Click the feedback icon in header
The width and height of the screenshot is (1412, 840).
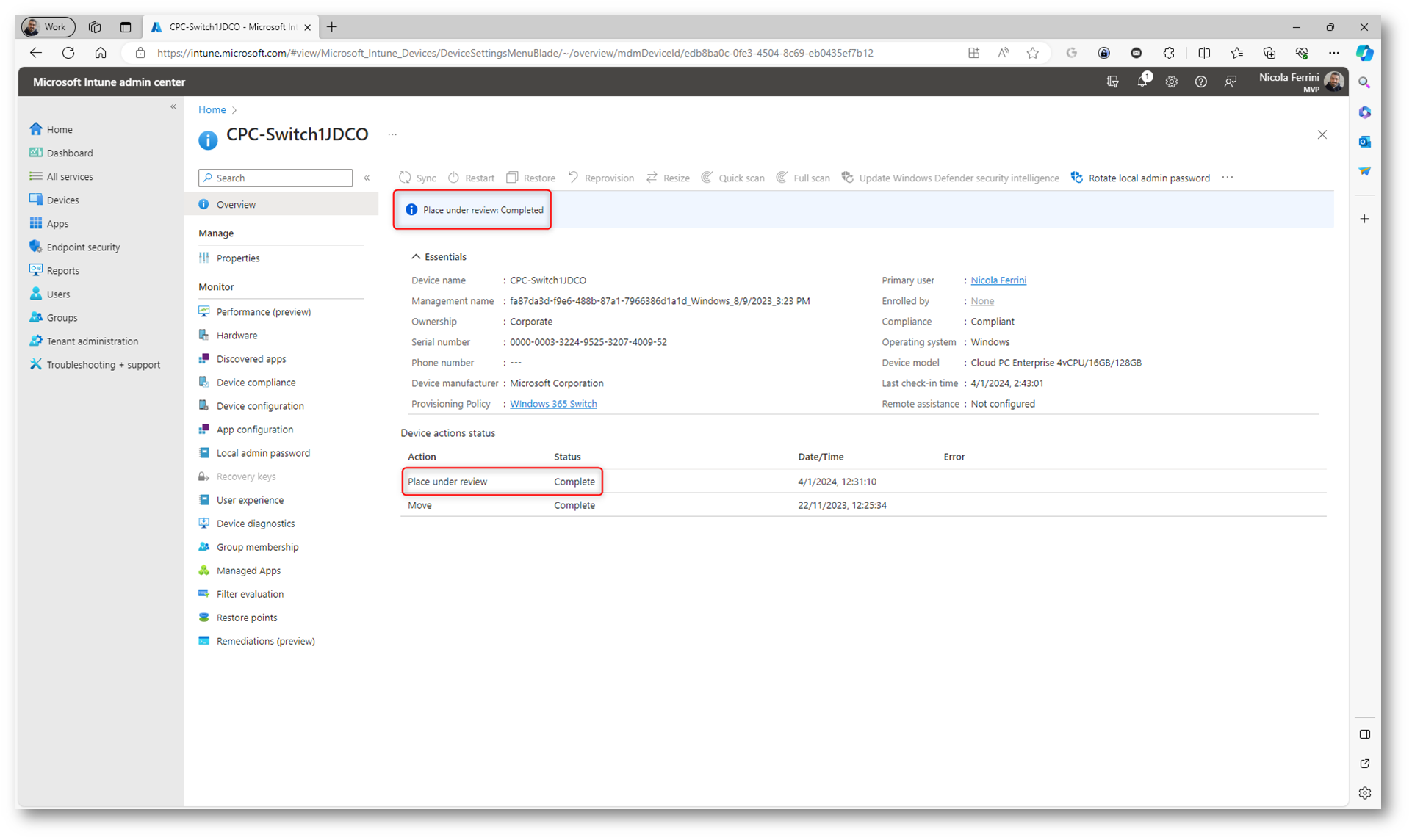click(x=1231, y=82)
